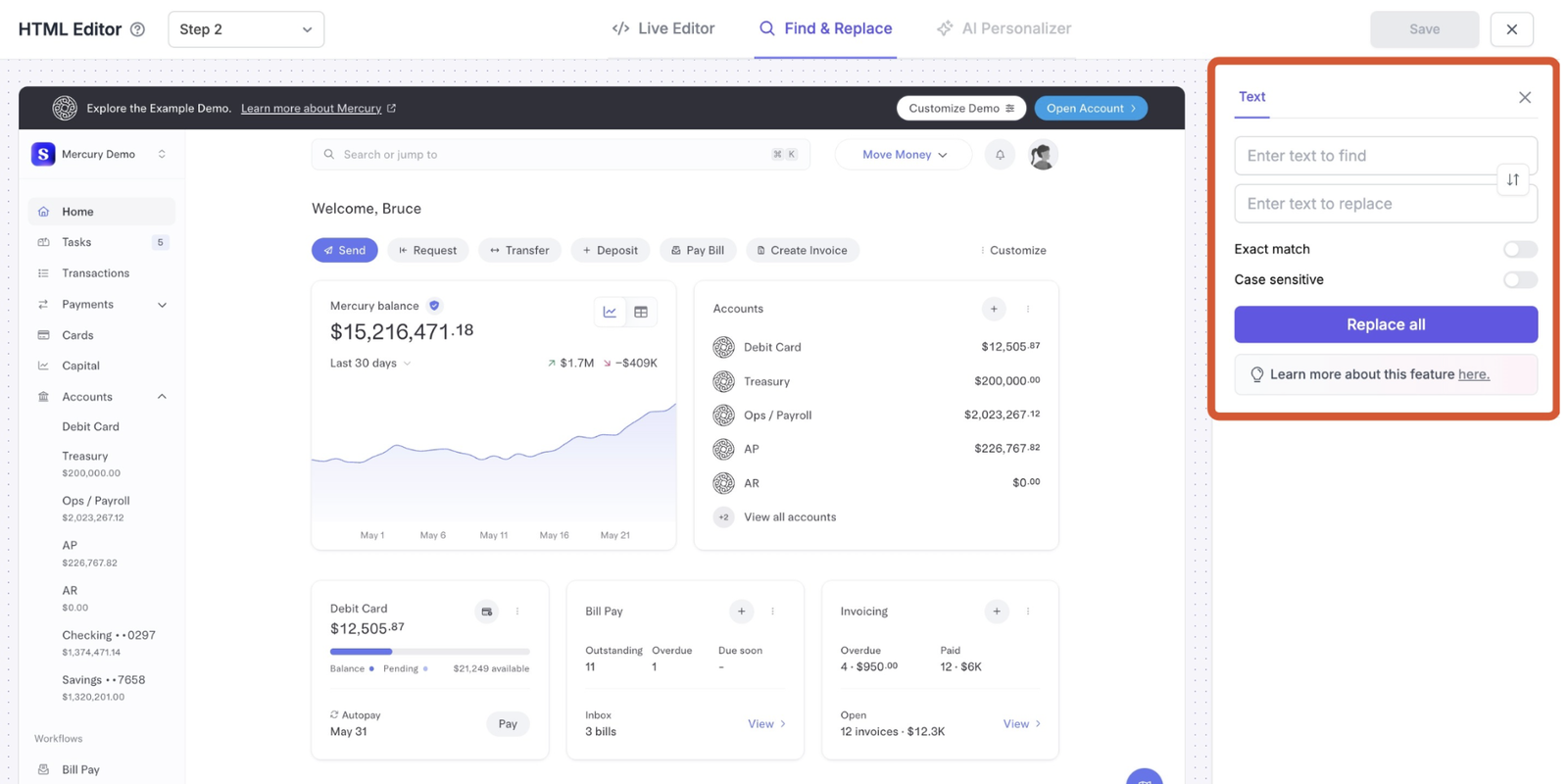Image resolution: width=1568 pixels, height=784 pixels.
Task: Switch to the Live Editor tab
Action: coord(663,28)
